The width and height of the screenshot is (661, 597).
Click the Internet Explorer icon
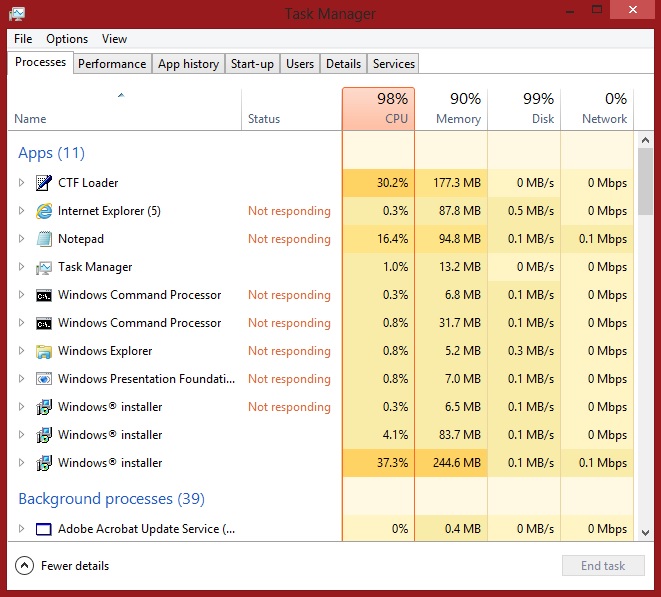44,211
